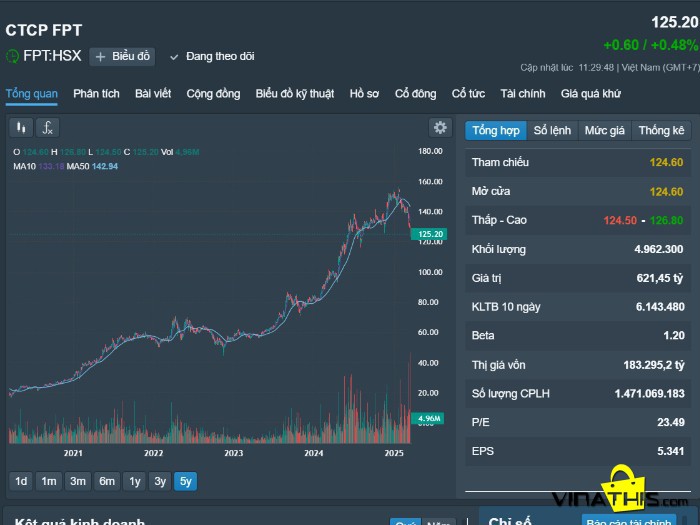Open chart settings gear icon
Image resolution: width=700 pixels, height=525 pixels.
coord(440,128)
